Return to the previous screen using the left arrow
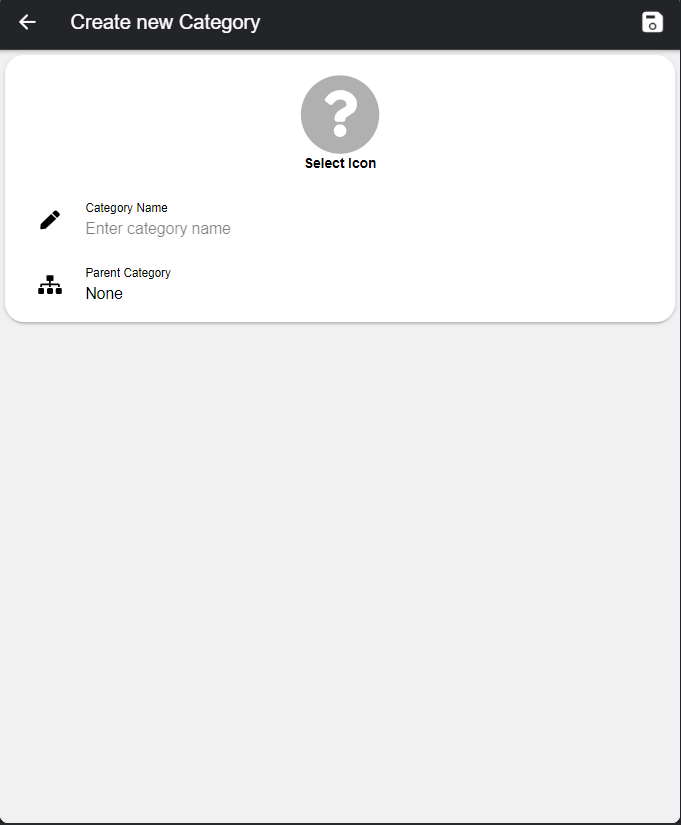 click(x=27, y=22)
